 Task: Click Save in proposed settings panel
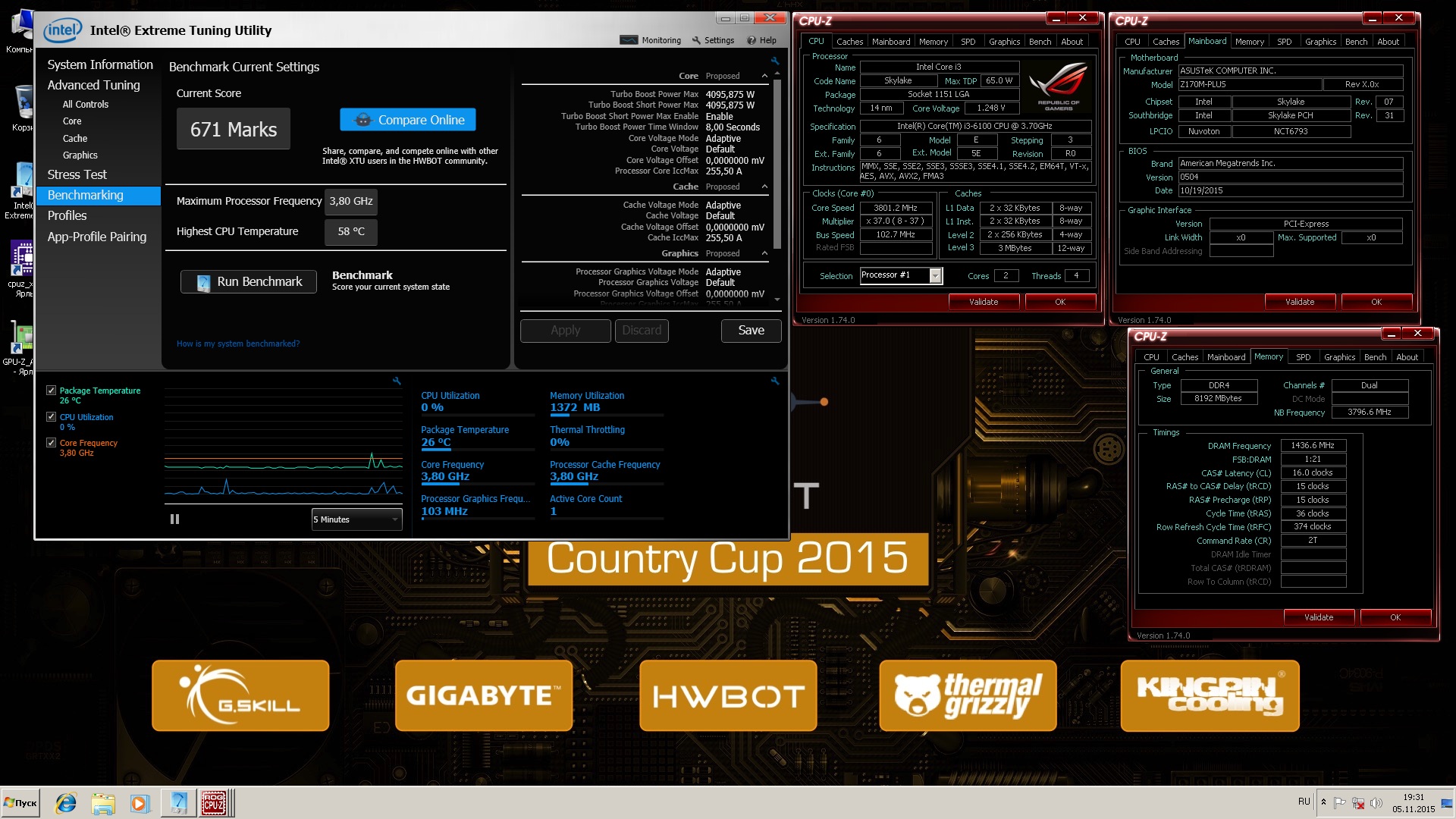pyautogui.click(x=751, y=331)
